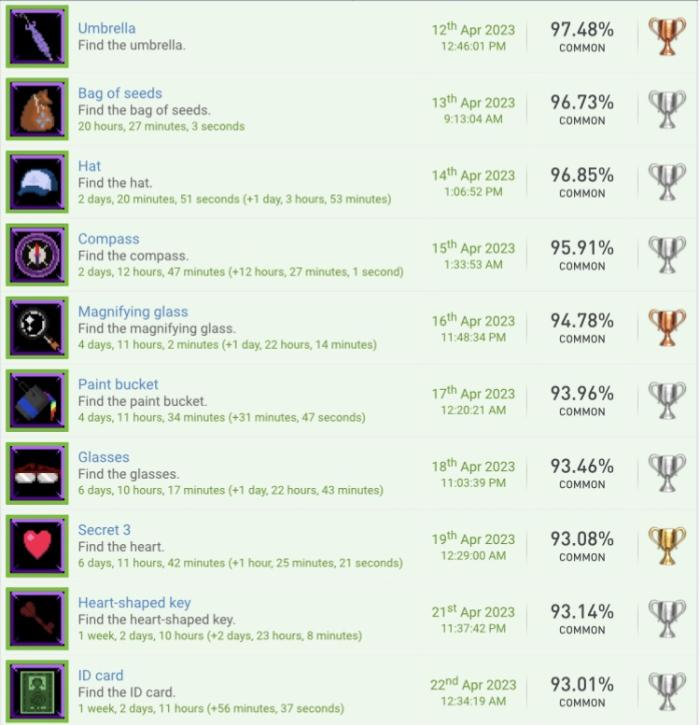Go to the Heart-shaped key trophy page
700x725 pixels.
pos(134,602)
